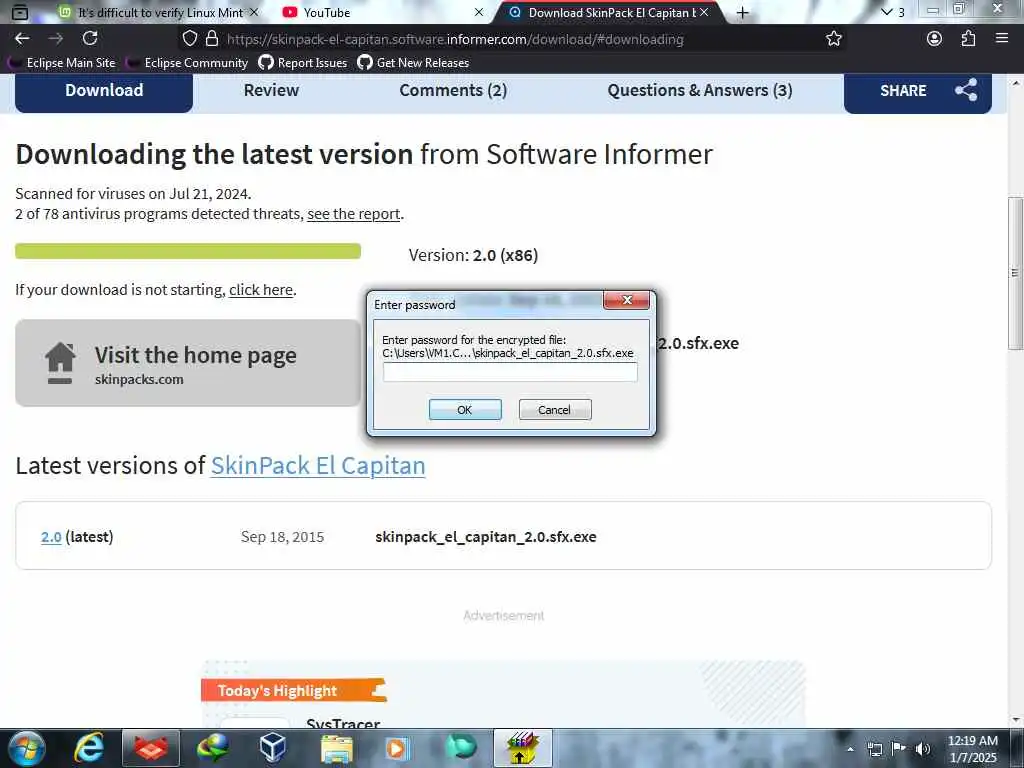Click the home icon in homepage button

pyautogui.click(x=60, y=363)
